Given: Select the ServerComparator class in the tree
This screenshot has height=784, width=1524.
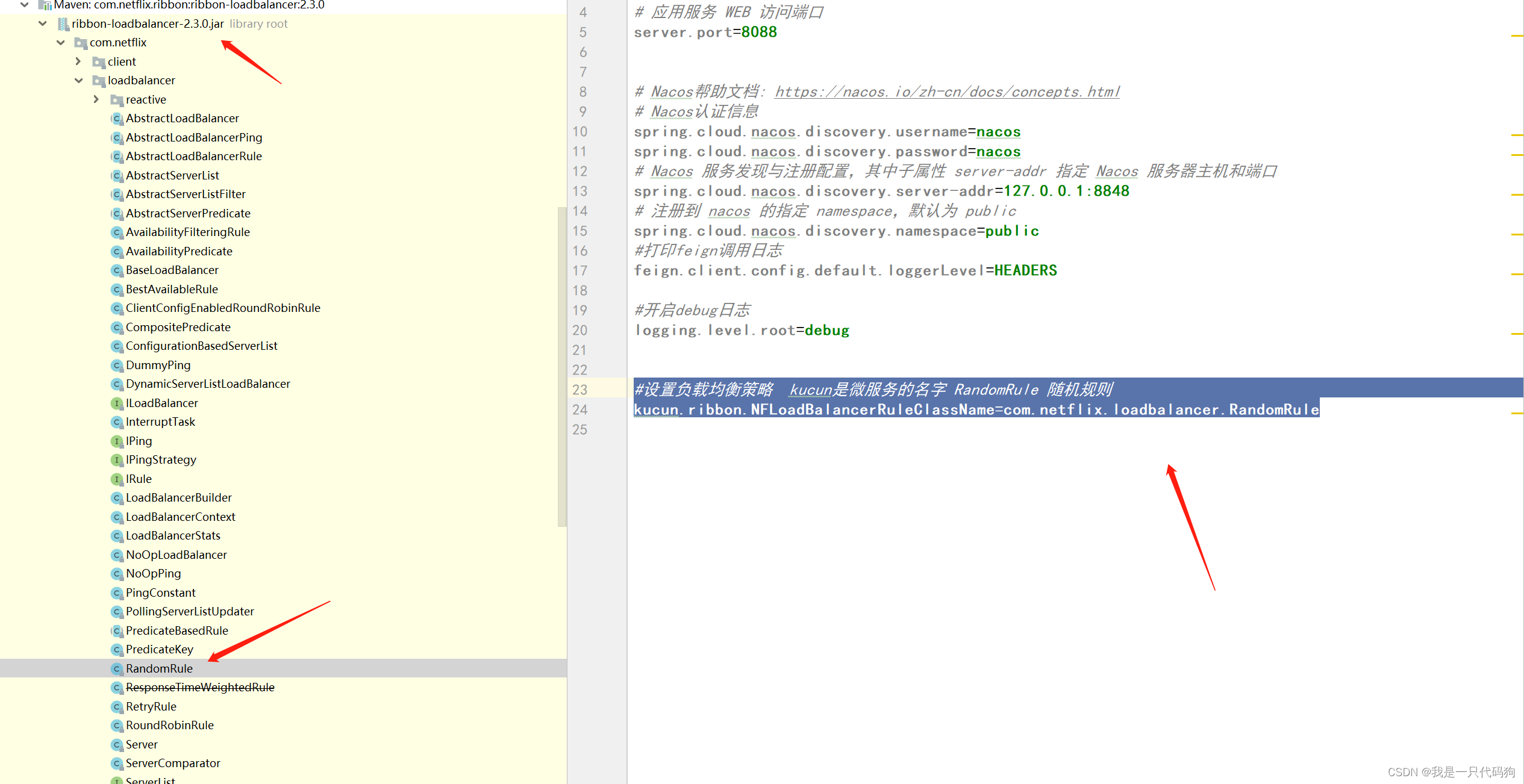Looking at the screenshot, I should point(173,763).
